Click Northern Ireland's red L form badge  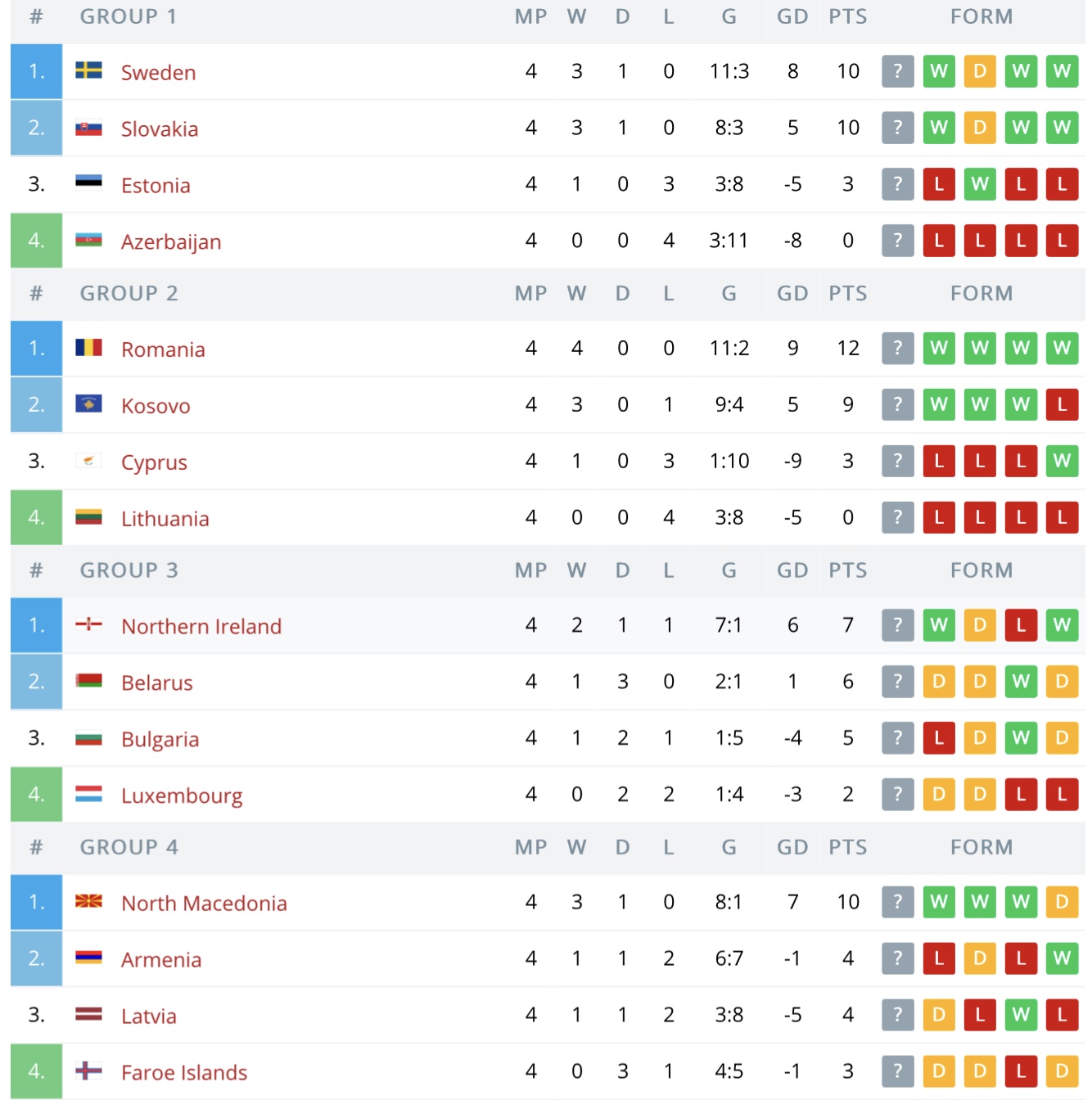[1020, 625]
